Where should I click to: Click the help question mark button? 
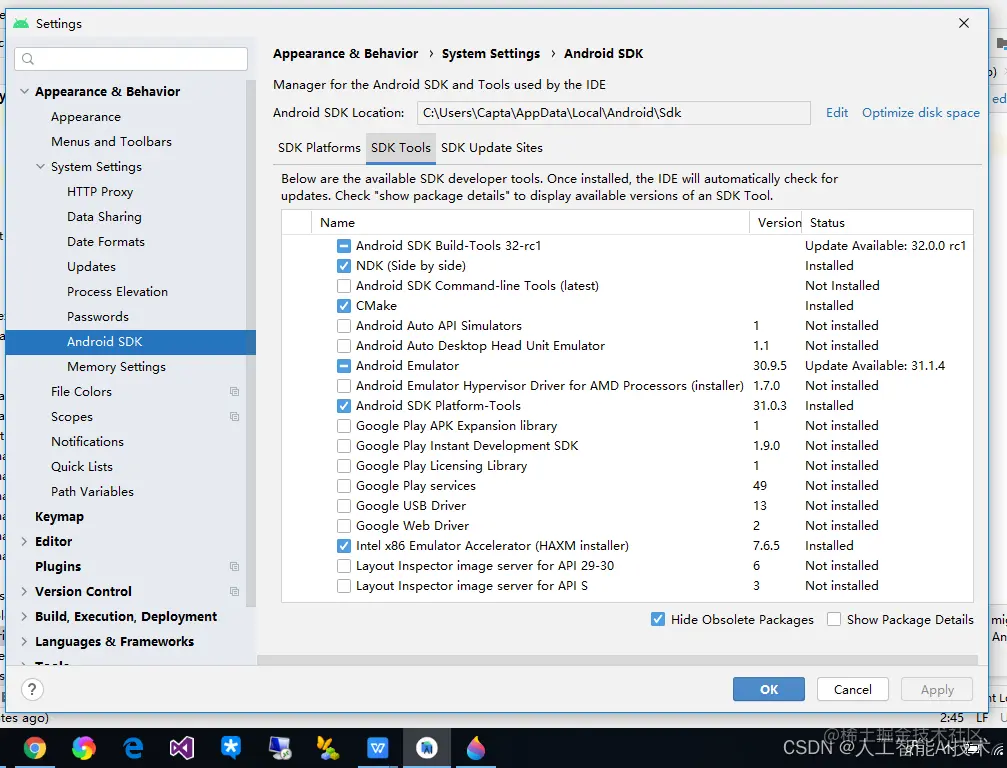point(32,690)
